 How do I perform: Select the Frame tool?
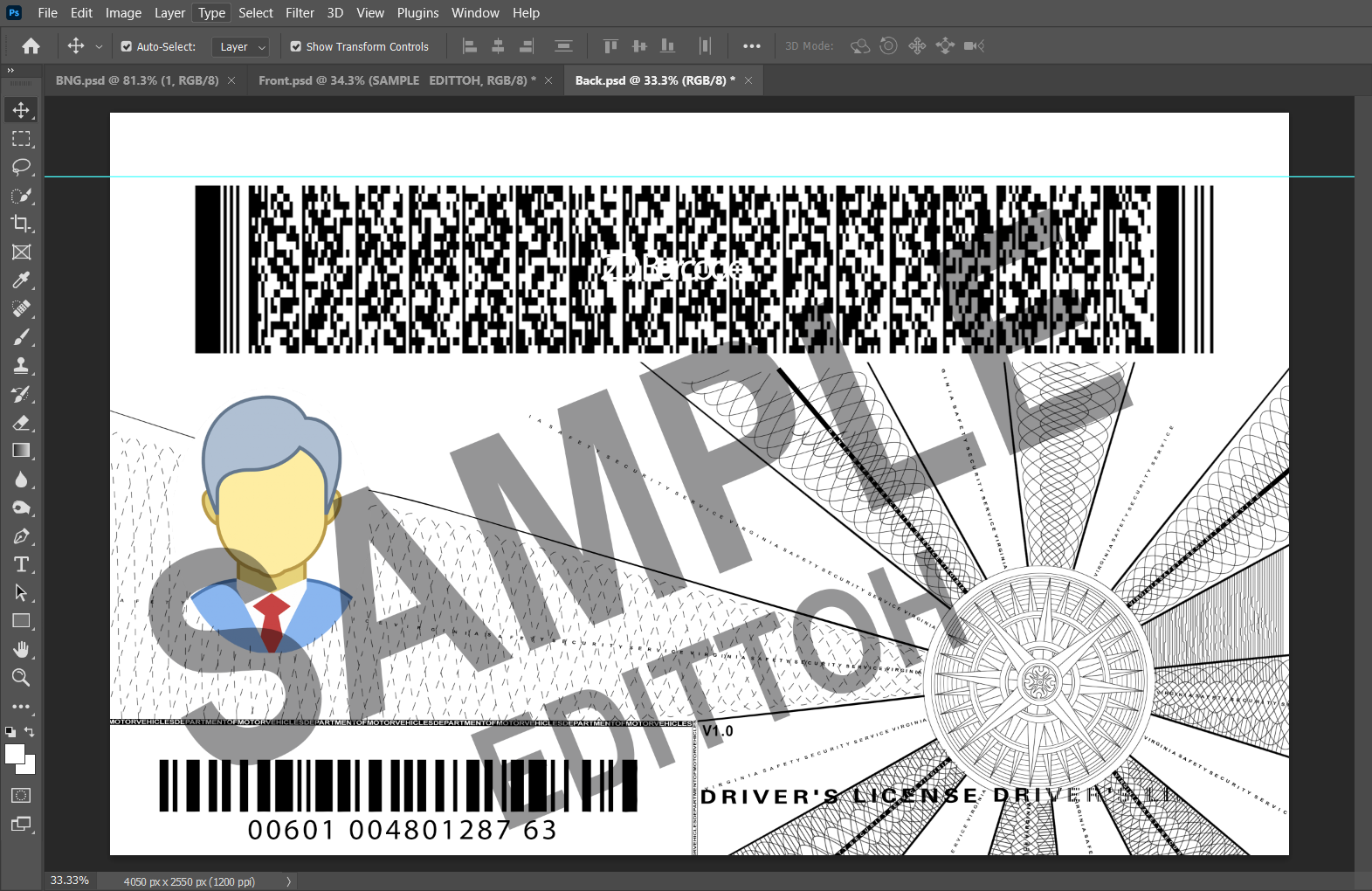(x=21, y=252)
